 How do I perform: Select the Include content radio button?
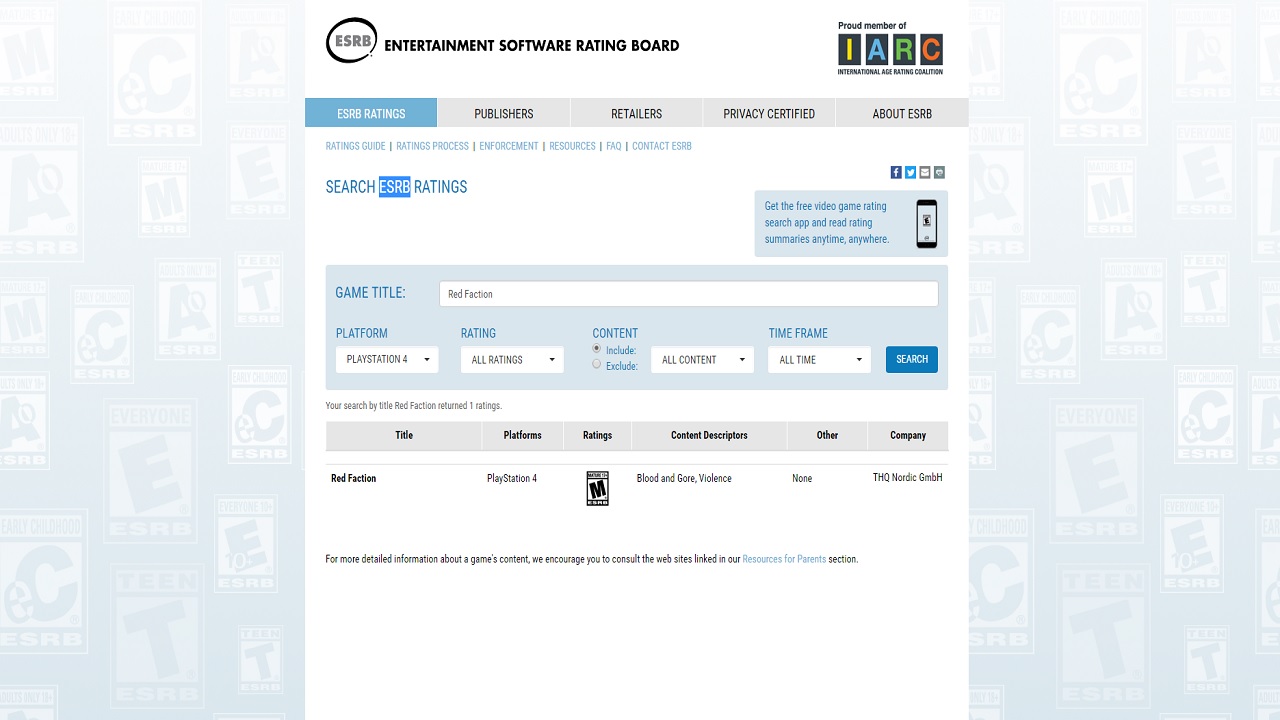597,349
